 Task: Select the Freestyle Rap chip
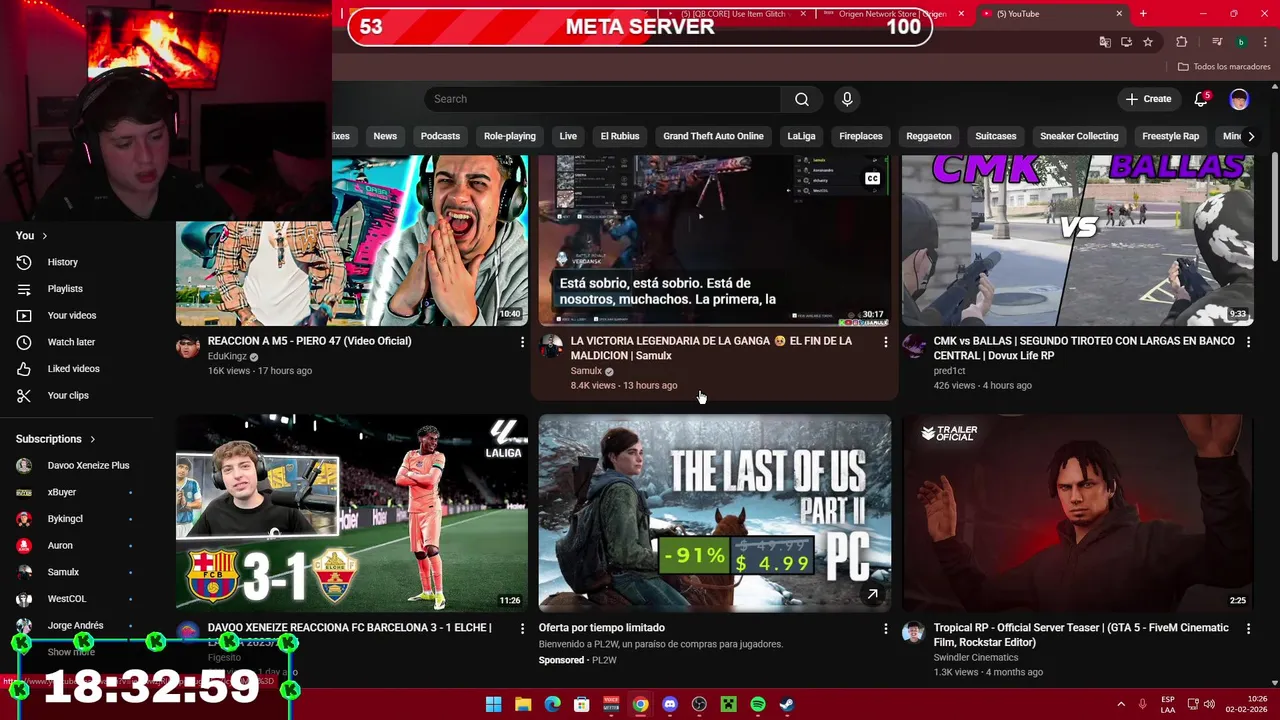1170,136
